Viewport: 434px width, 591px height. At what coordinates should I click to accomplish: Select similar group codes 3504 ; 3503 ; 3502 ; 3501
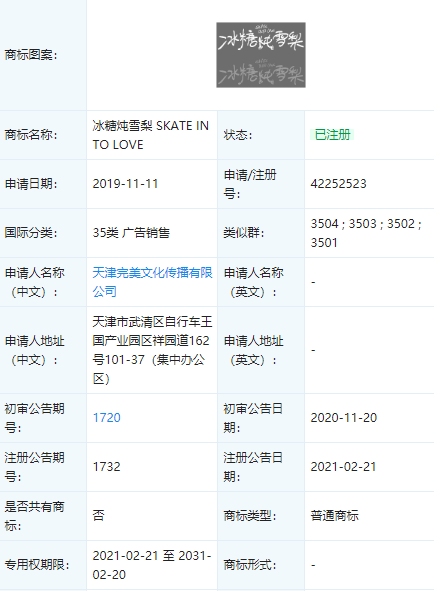(x=366, y=233)
